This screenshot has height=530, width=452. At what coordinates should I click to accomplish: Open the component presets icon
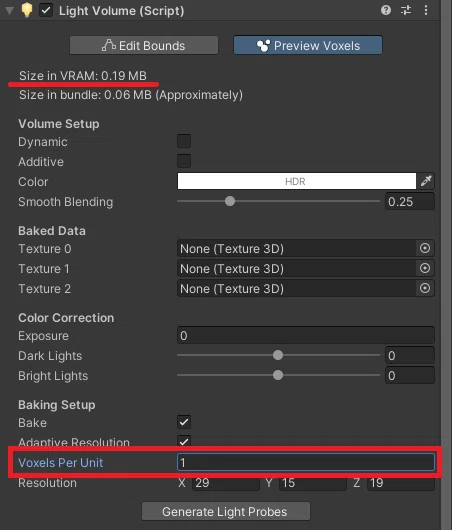[x=406, y=10]
